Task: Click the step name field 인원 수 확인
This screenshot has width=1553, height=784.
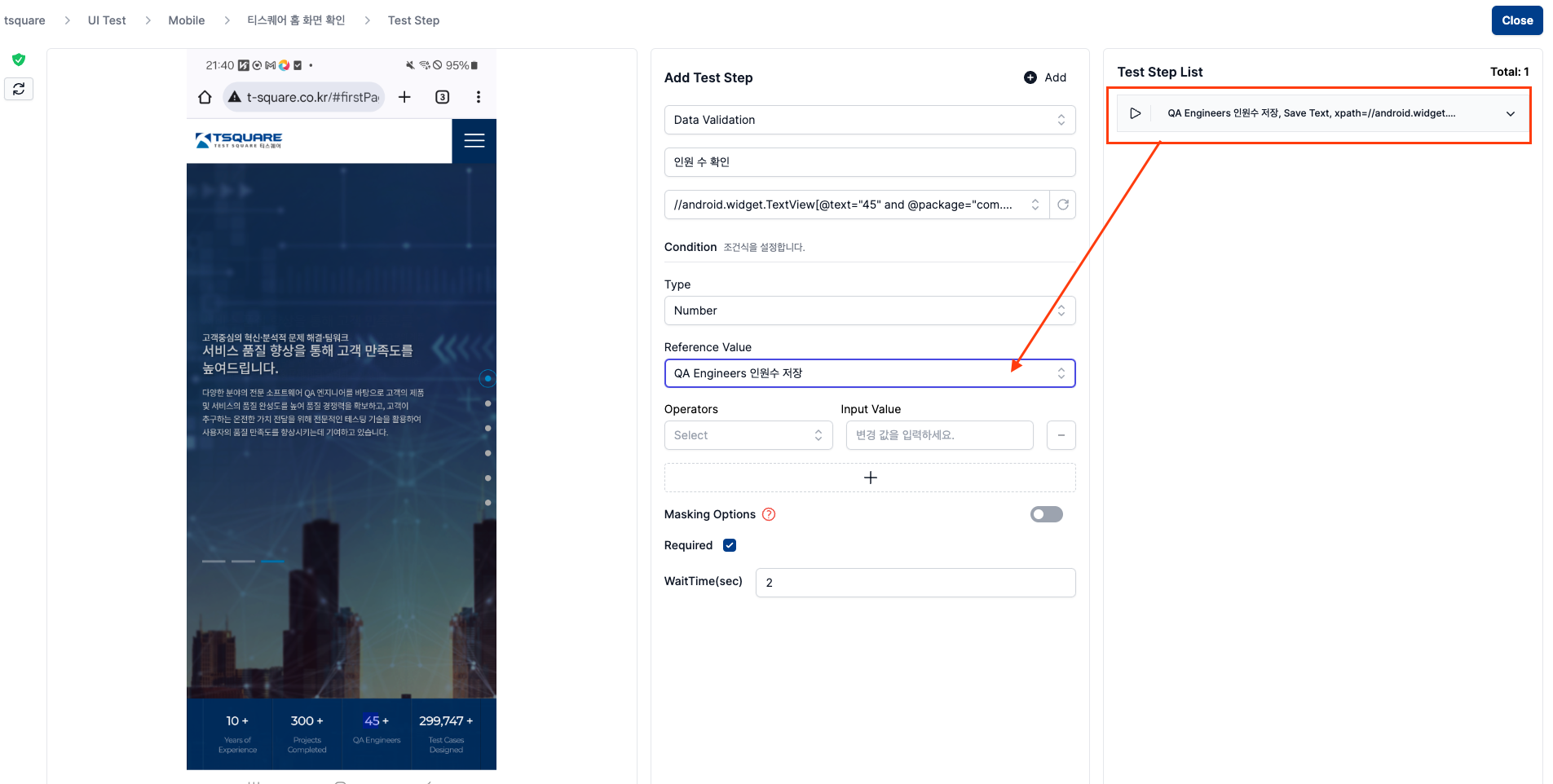Action: point(870,162)
